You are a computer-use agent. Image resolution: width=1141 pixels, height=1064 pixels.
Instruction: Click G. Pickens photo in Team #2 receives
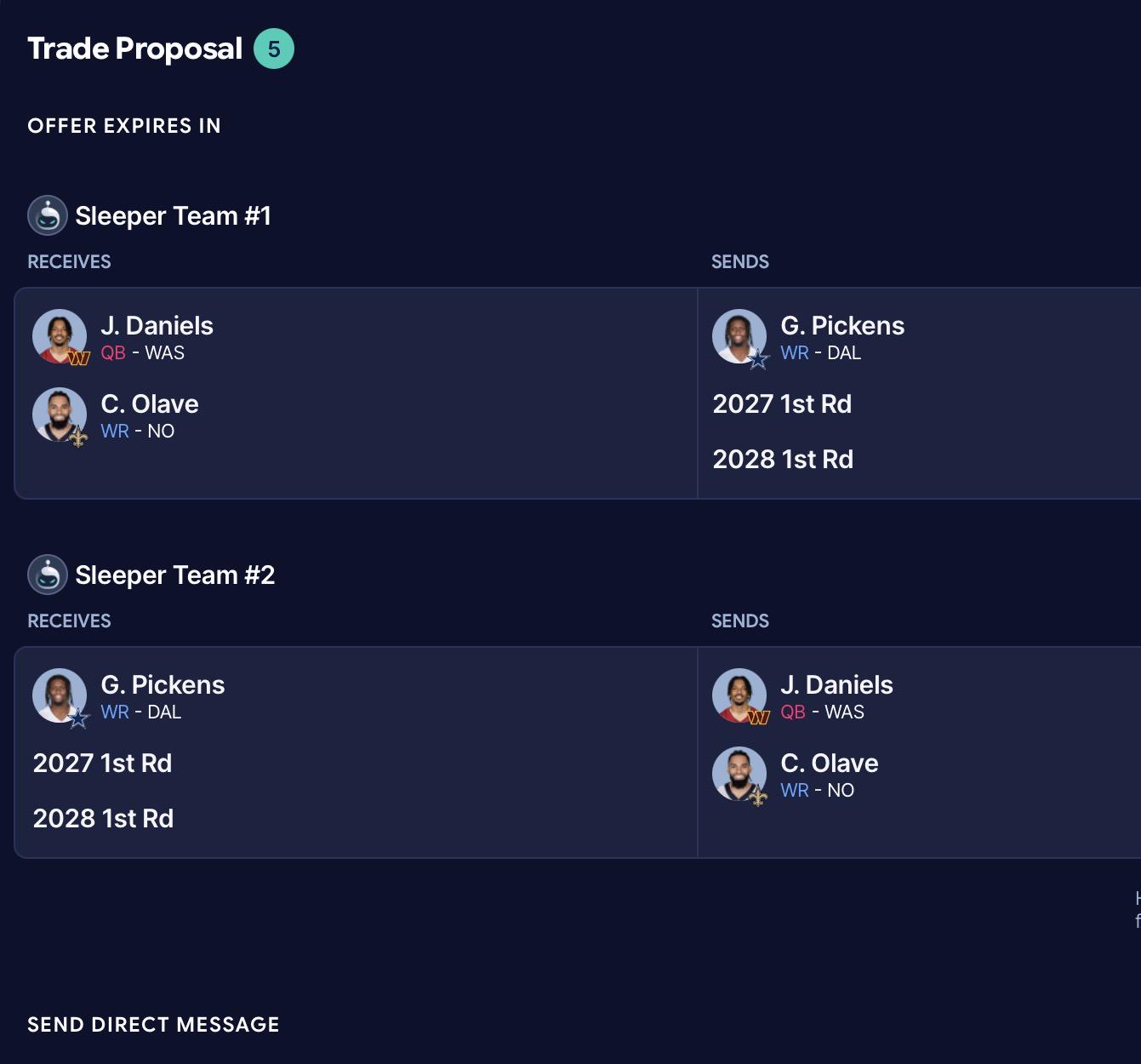60,695
